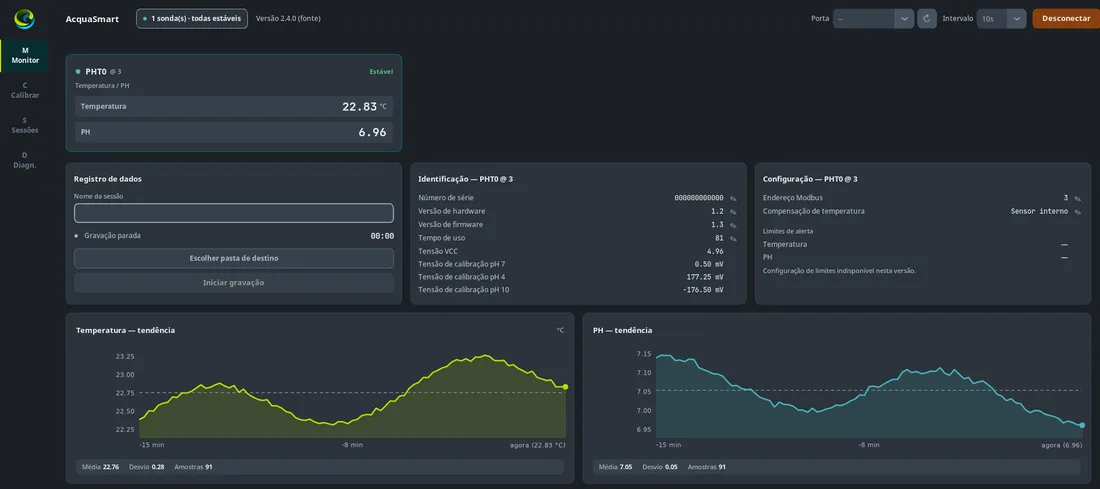Click the Identificação — PHT0 @ 3 heading
Viewport: 1100px width, 489px height.
coord(465,179)
